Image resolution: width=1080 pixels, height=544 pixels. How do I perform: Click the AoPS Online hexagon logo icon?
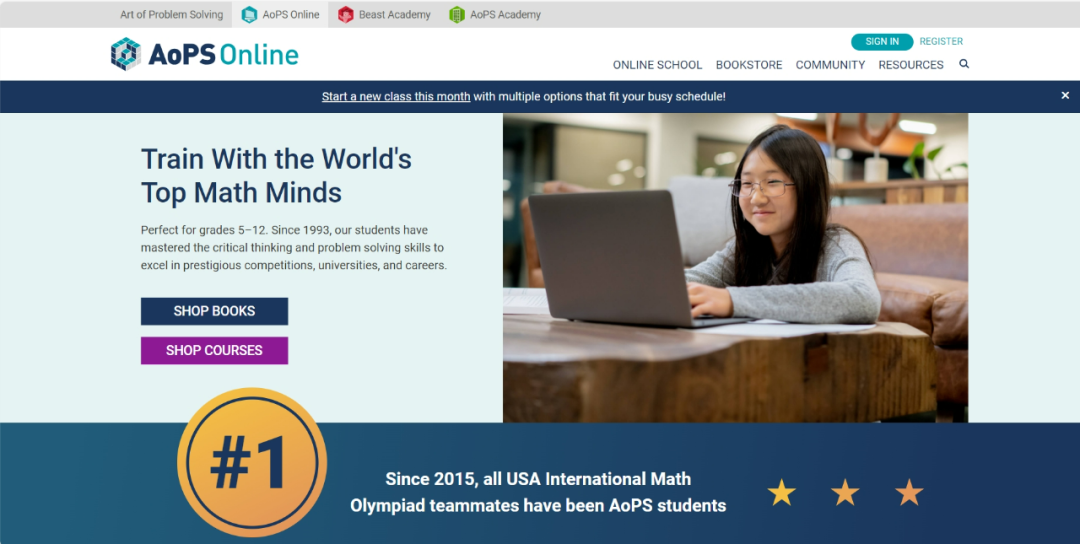click(126, 54)
